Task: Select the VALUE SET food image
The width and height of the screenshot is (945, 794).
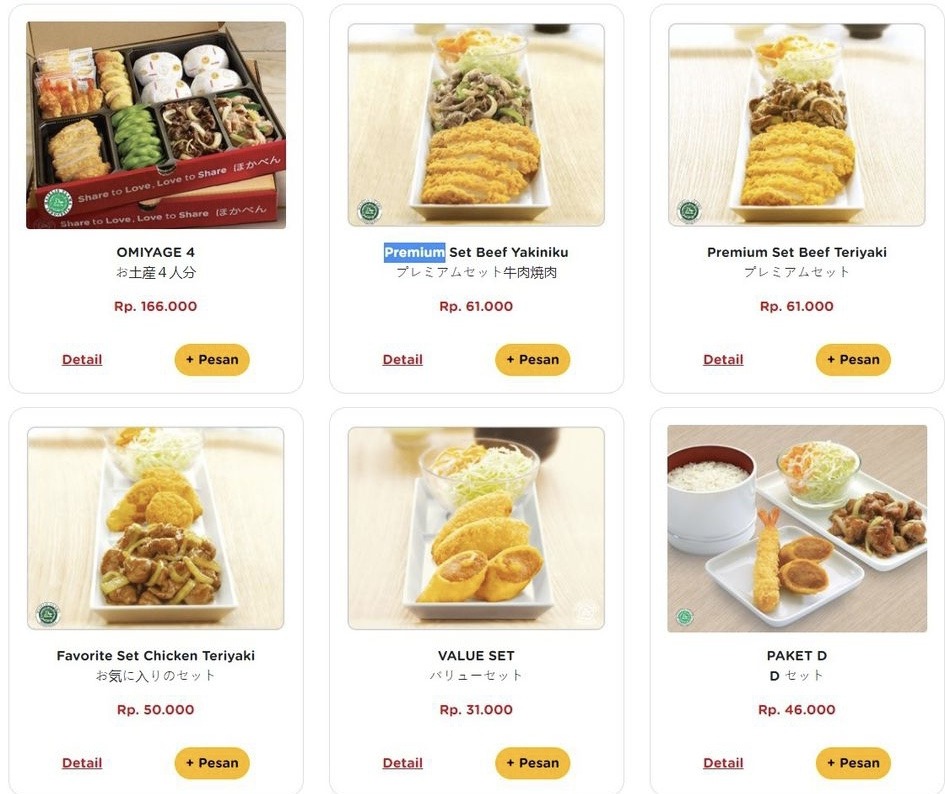Action: (x=476, y=528)
